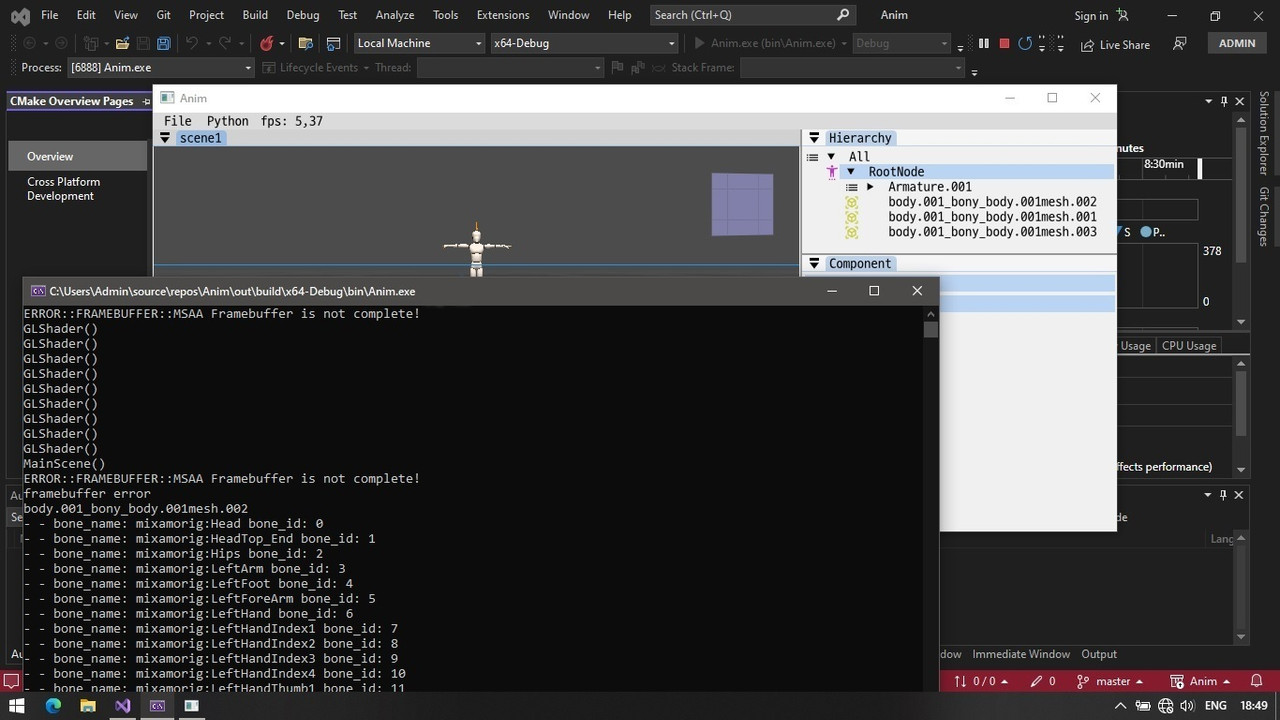Screen dimensions: 1280x720
Task: Open the master branch selector
Action: (1110, 681)
